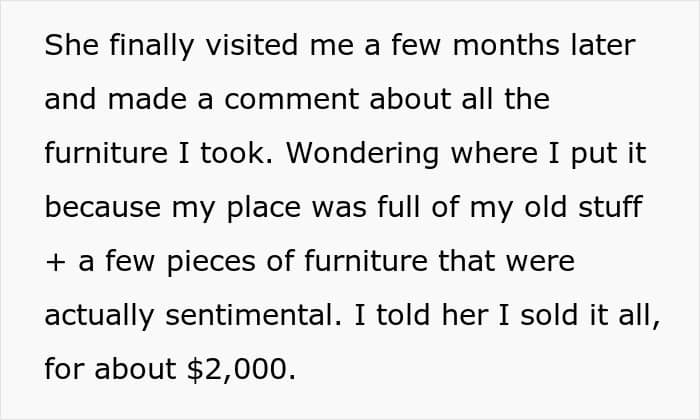Click the word "pieces"

211,262
